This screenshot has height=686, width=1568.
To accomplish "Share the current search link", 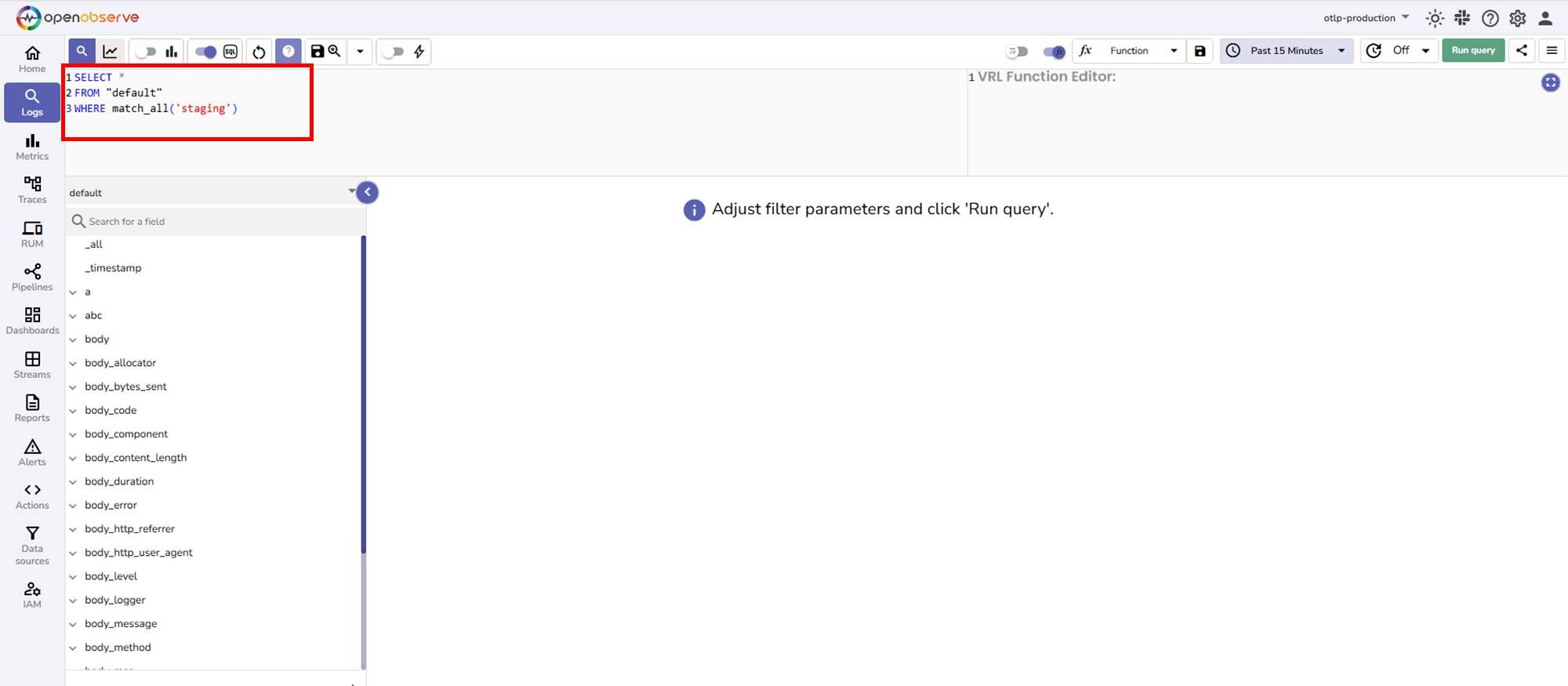I will pyautogui.click(x=1522, y=50).
